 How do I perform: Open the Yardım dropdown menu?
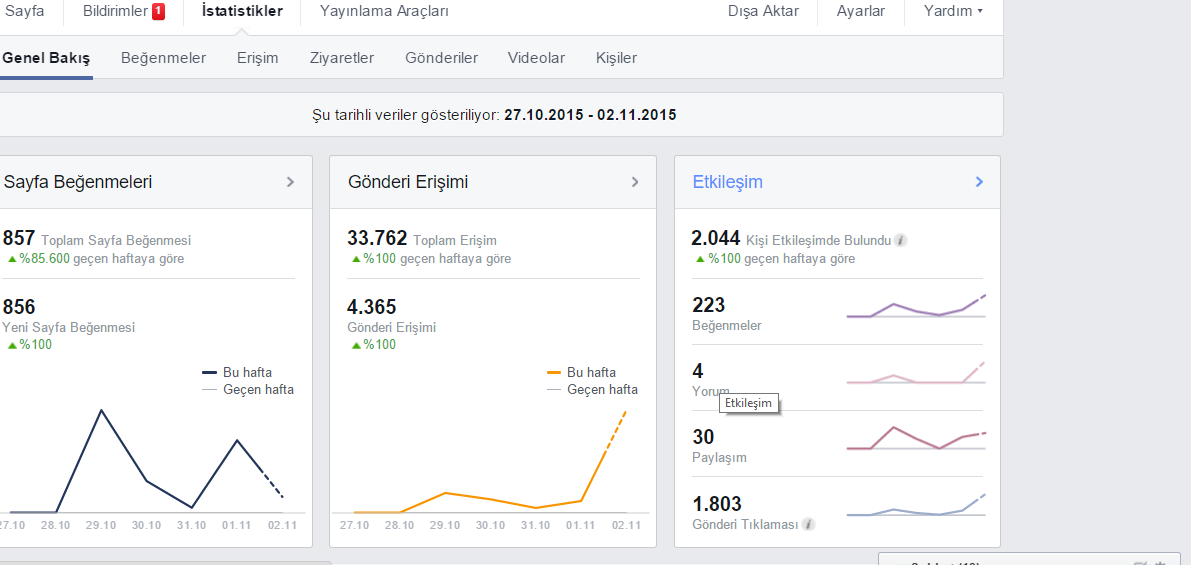point(953,11)
